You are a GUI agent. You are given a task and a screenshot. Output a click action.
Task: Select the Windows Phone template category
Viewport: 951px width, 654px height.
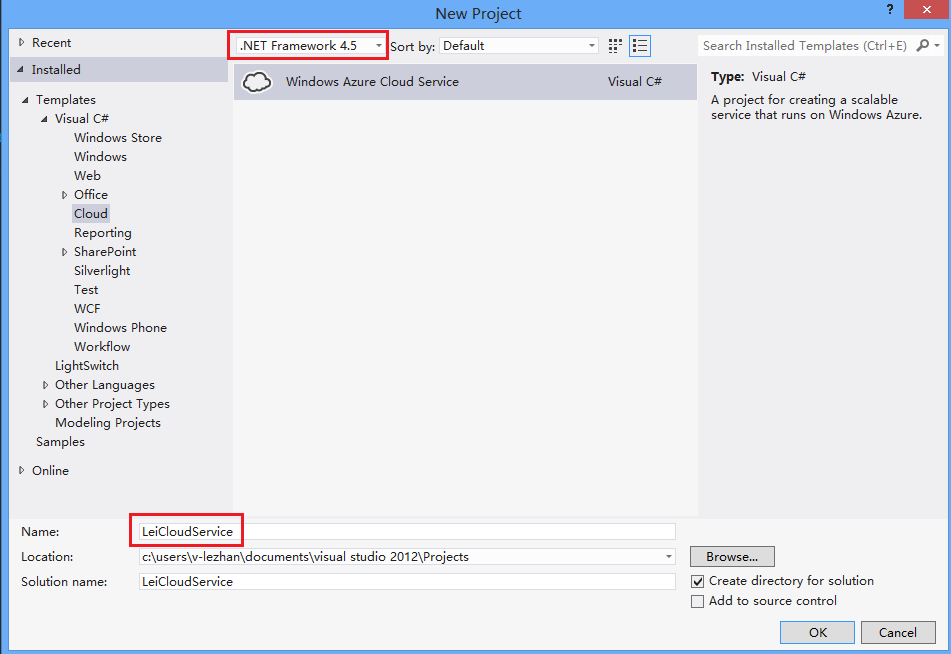click(120, 328)
